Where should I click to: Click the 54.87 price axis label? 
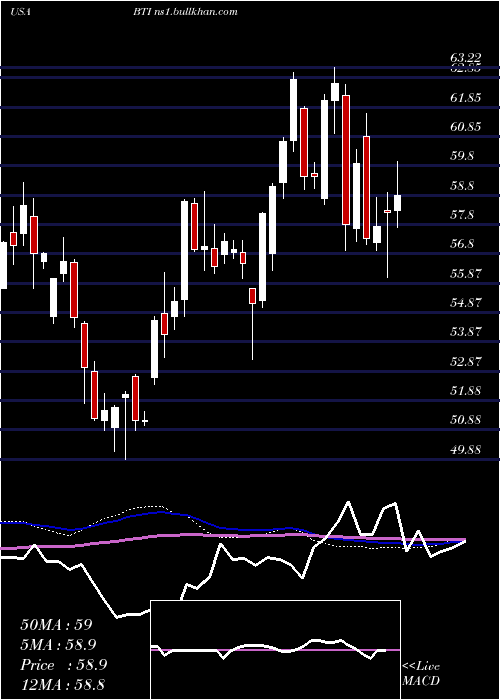[x=466, y=303]
